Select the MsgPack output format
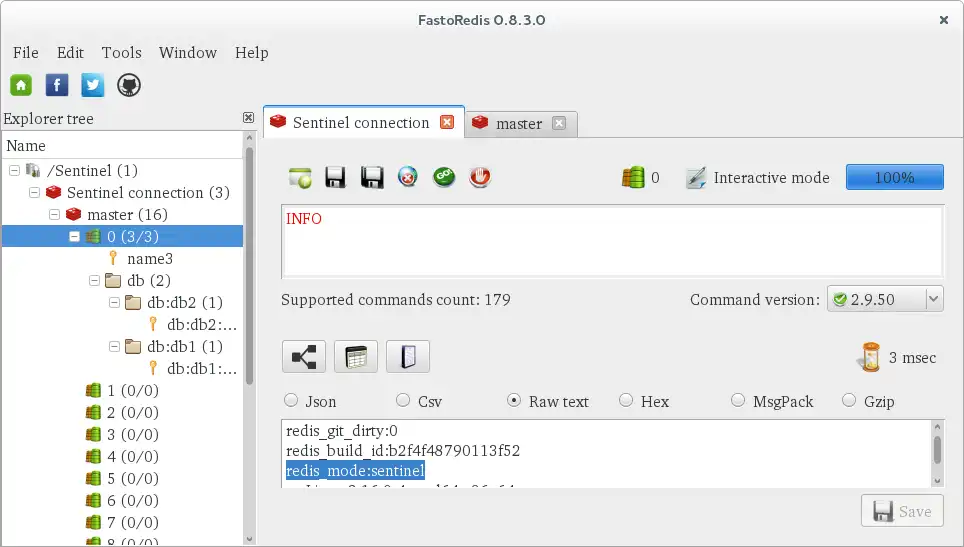 tap(738, 401)
